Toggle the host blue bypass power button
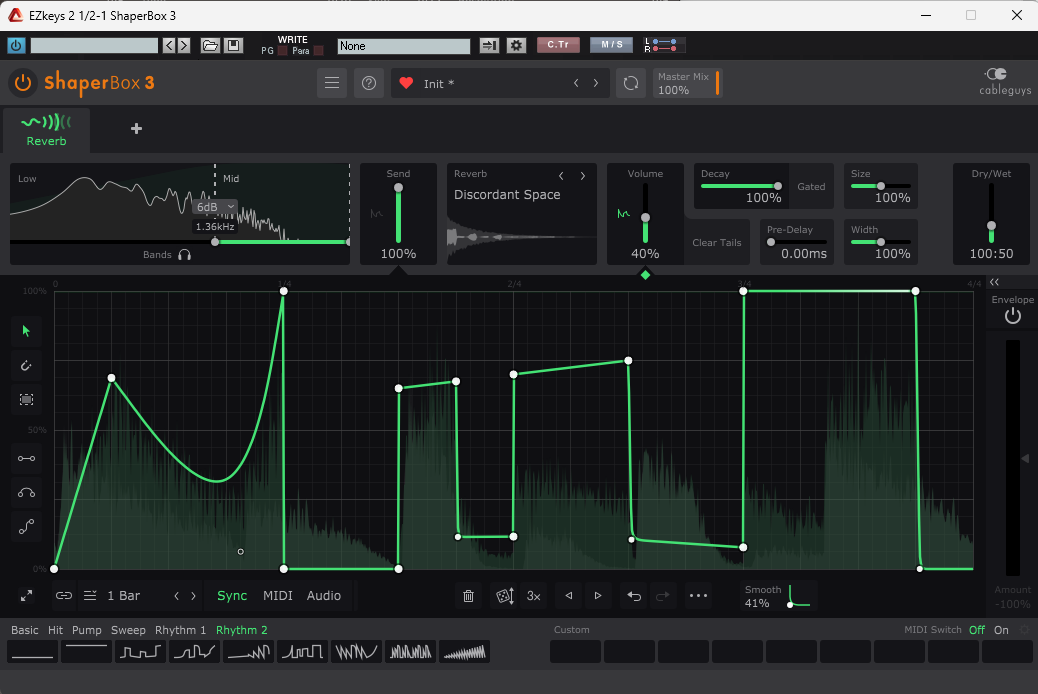The width and height of the screenshot is (1038, 694). click(17, 45)
